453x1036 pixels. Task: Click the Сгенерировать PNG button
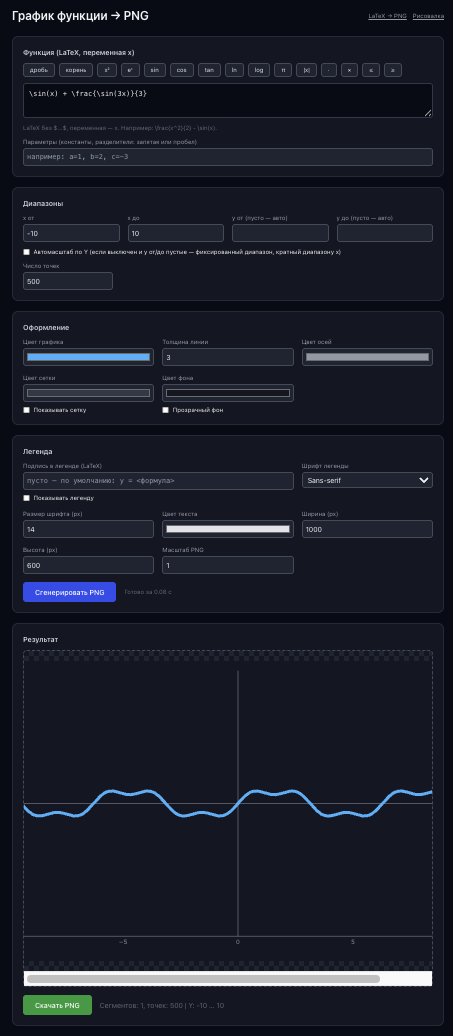point(69,592)
